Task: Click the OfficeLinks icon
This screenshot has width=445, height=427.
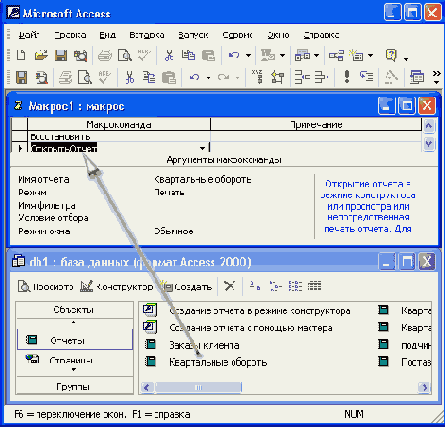Action: point(268,55)
